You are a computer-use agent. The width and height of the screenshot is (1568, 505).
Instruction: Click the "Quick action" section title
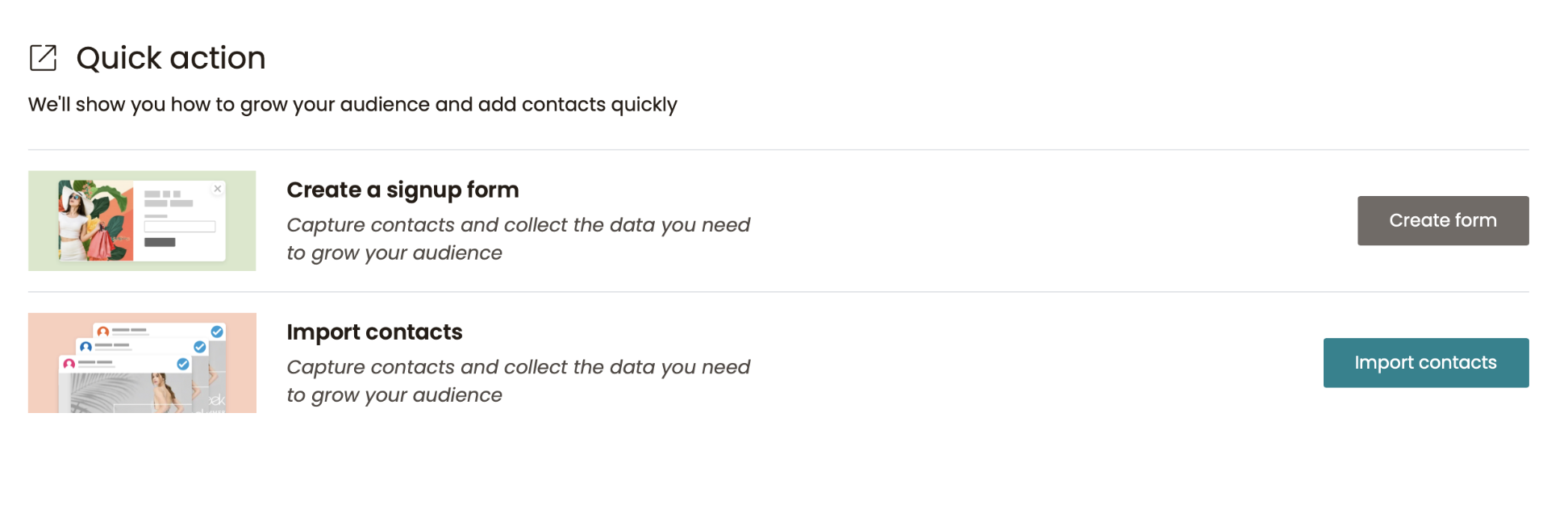pos(171,58)
